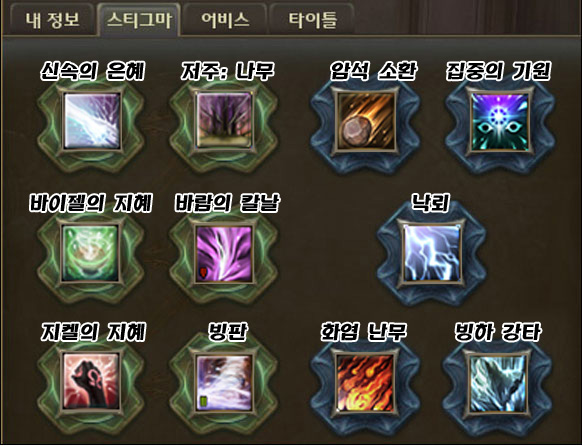Switch to the 타이틀 tab

(x=312, y=20)
